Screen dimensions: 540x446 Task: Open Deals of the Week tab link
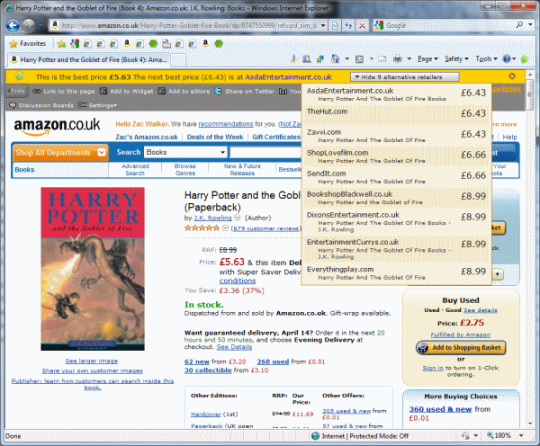[x=215, y=137]
